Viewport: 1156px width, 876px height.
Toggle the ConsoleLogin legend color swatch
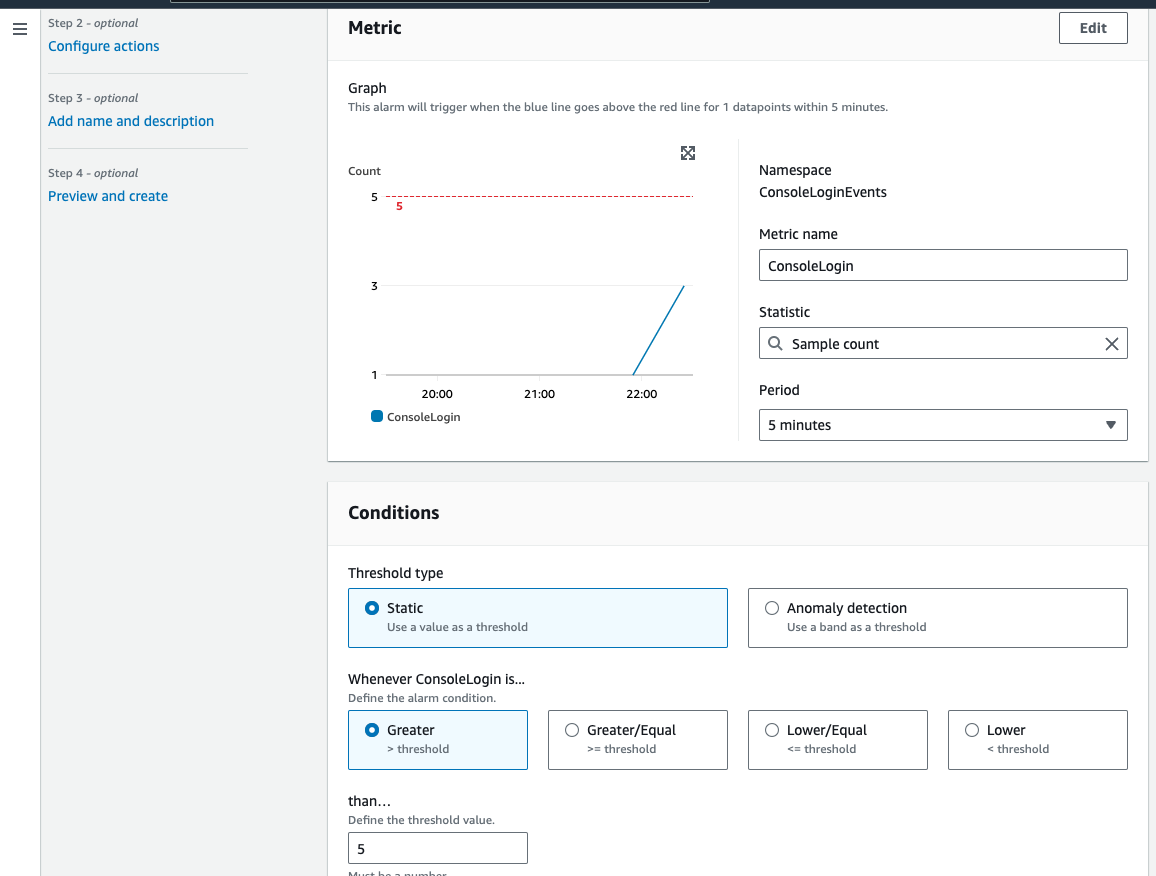[x=377, y=416]
